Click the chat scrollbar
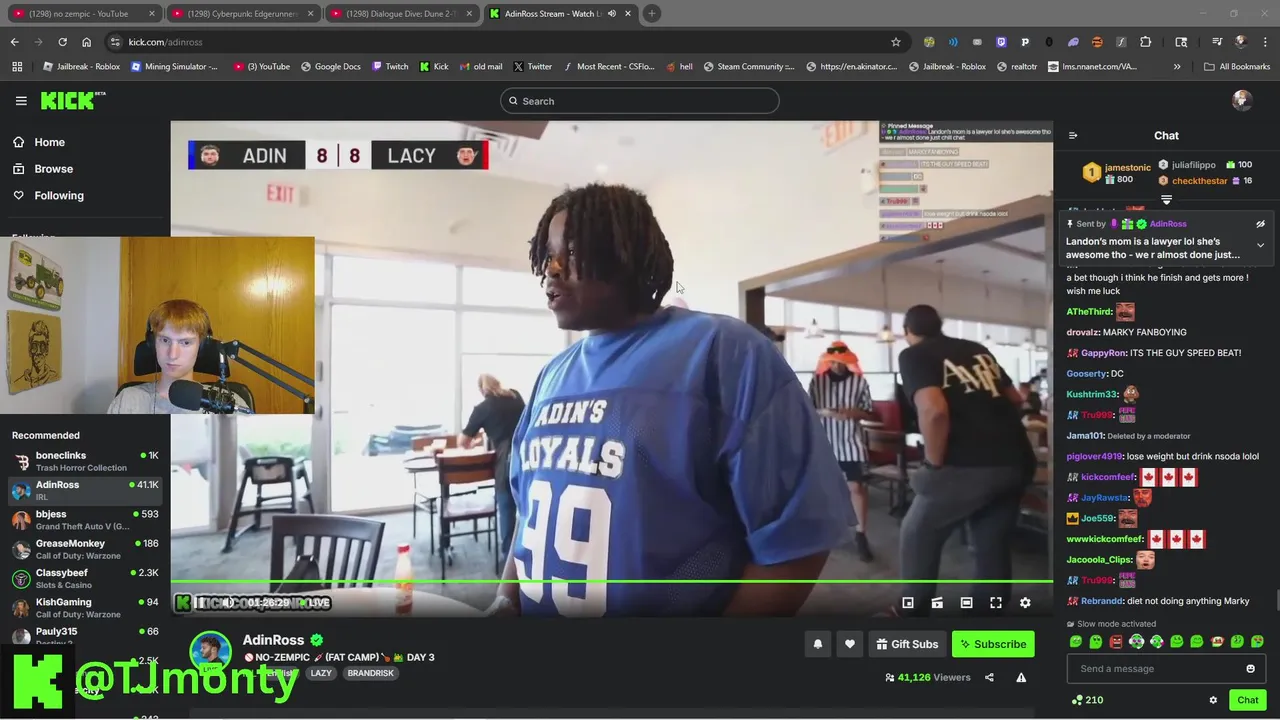This screenshot has width=1280, height=720. [x=1277, y=600]
